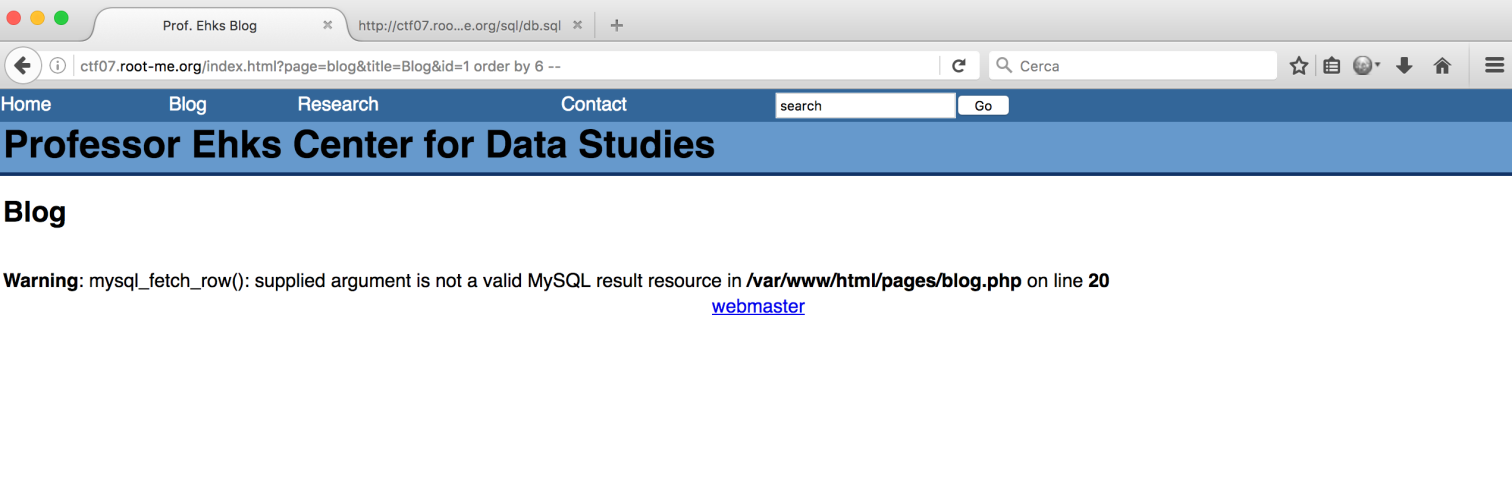The height and width of the screenshot is (482, 1512).
Task: Close the Prof. Ehks Blog tab
Action: (327, 25)
